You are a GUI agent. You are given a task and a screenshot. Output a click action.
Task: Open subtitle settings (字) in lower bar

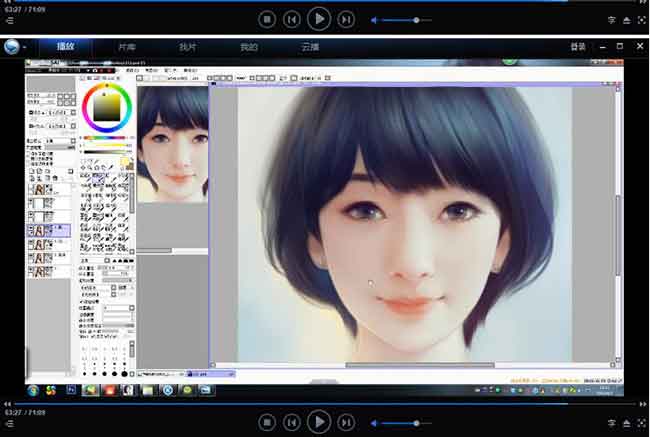coord(611,423)
